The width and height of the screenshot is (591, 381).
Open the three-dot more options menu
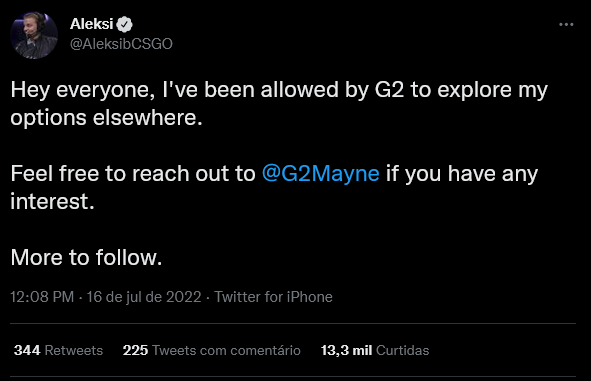(566, 24)
